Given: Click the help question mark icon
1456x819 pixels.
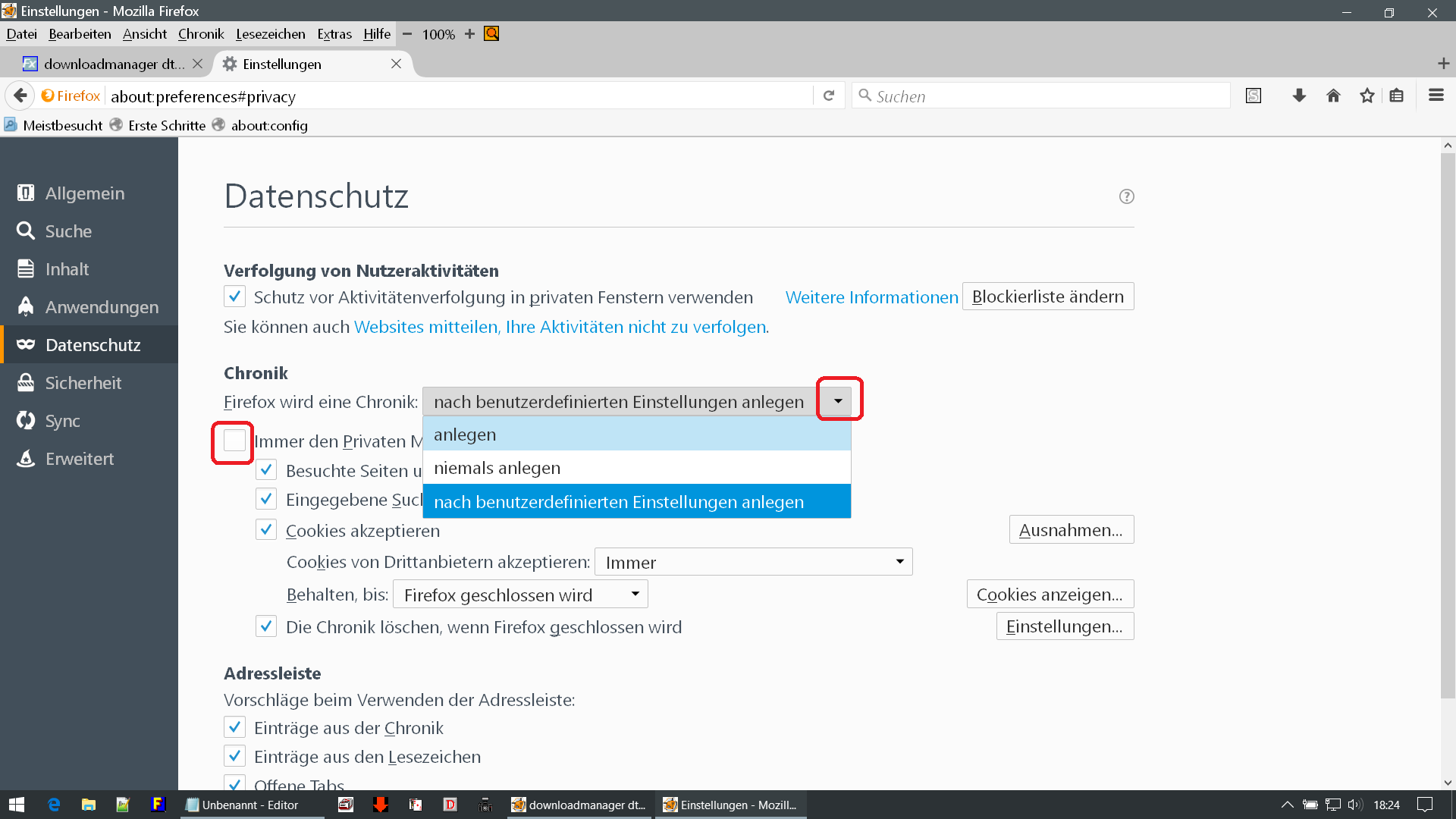Looking at the screenshot, I should [x=1126, y=196].
